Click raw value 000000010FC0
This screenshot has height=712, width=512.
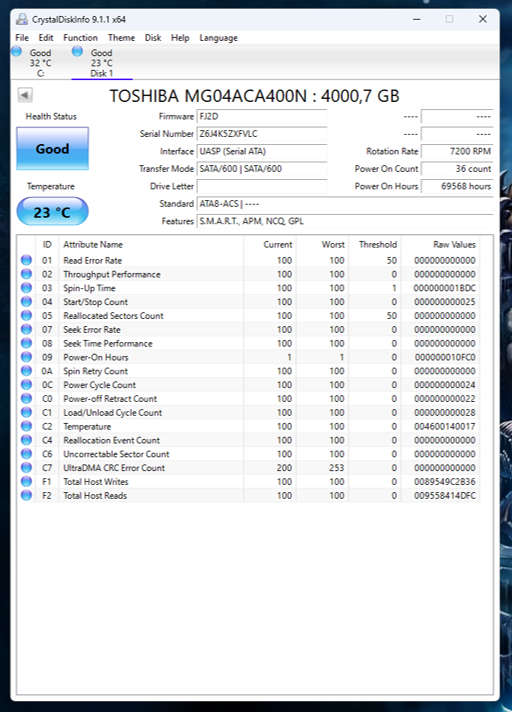pyautogui.click(x=445, y=357)
